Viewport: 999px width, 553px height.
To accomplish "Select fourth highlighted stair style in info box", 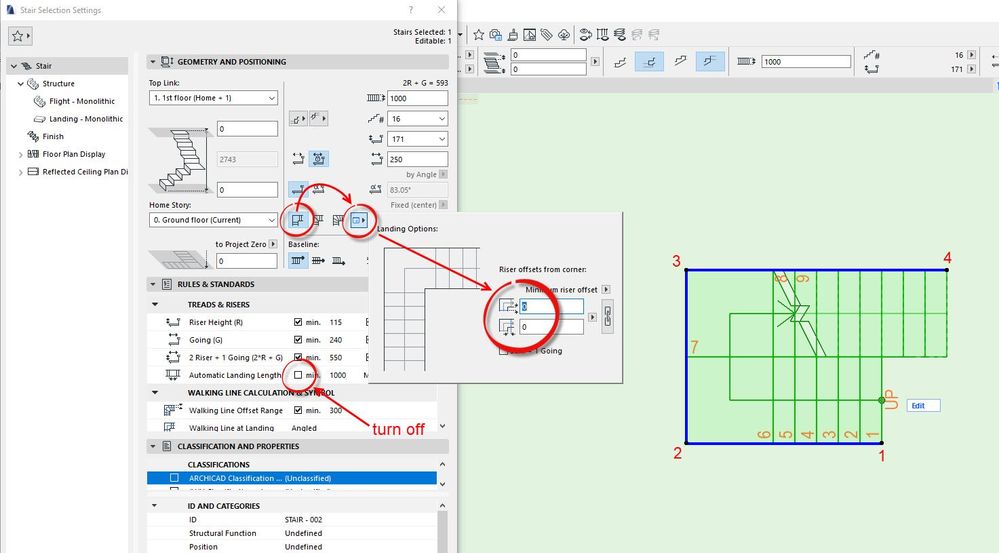I will point(710,62).
